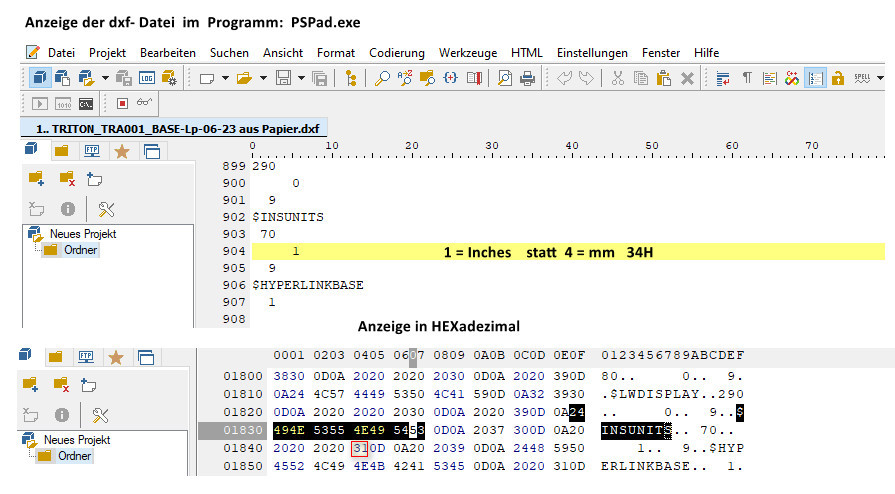This screenshot has width=895, height=494.
Task: Open the Datei menu
Action: [61, 53]
